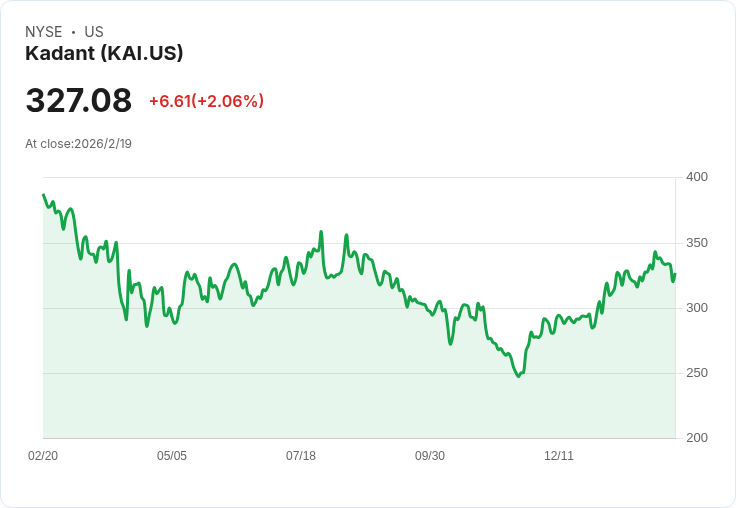This screenshot has width=736, height=508.
Task: Select the 02/20 x-axis date label
Action: [x=43, y=456]
